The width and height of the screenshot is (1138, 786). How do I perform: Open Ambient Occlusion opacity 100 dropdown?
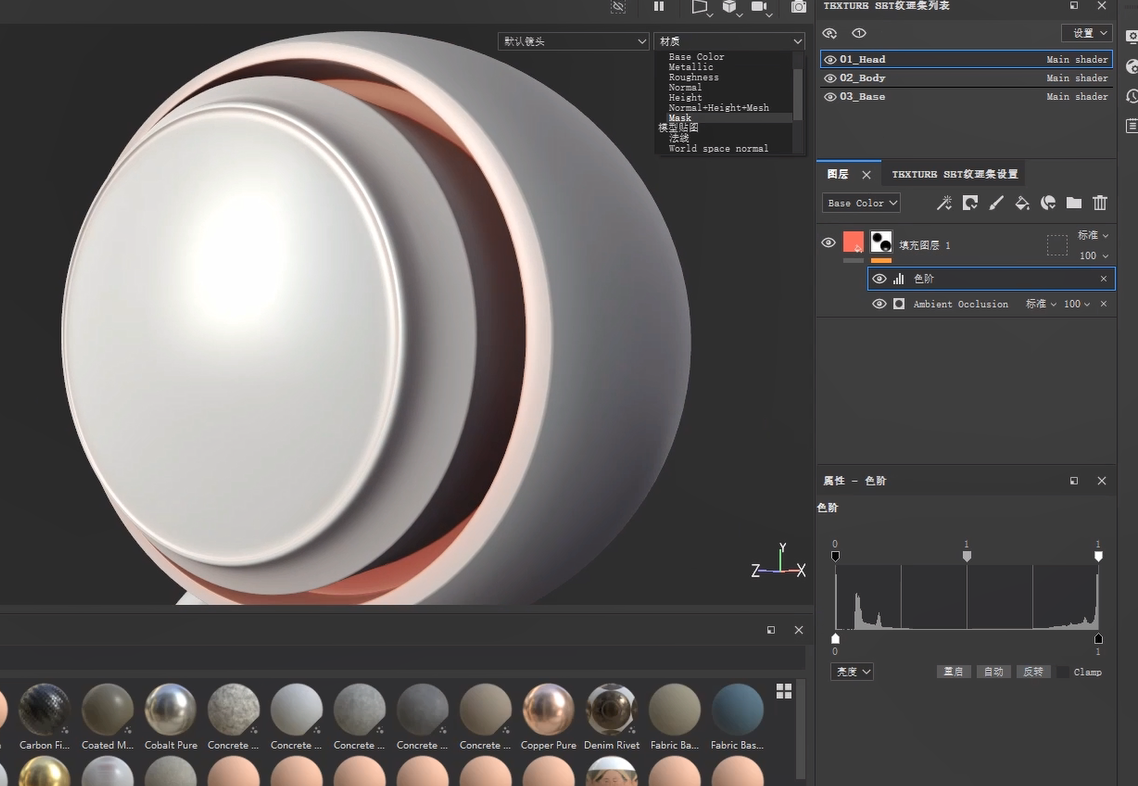click(x=1077, y=304)
